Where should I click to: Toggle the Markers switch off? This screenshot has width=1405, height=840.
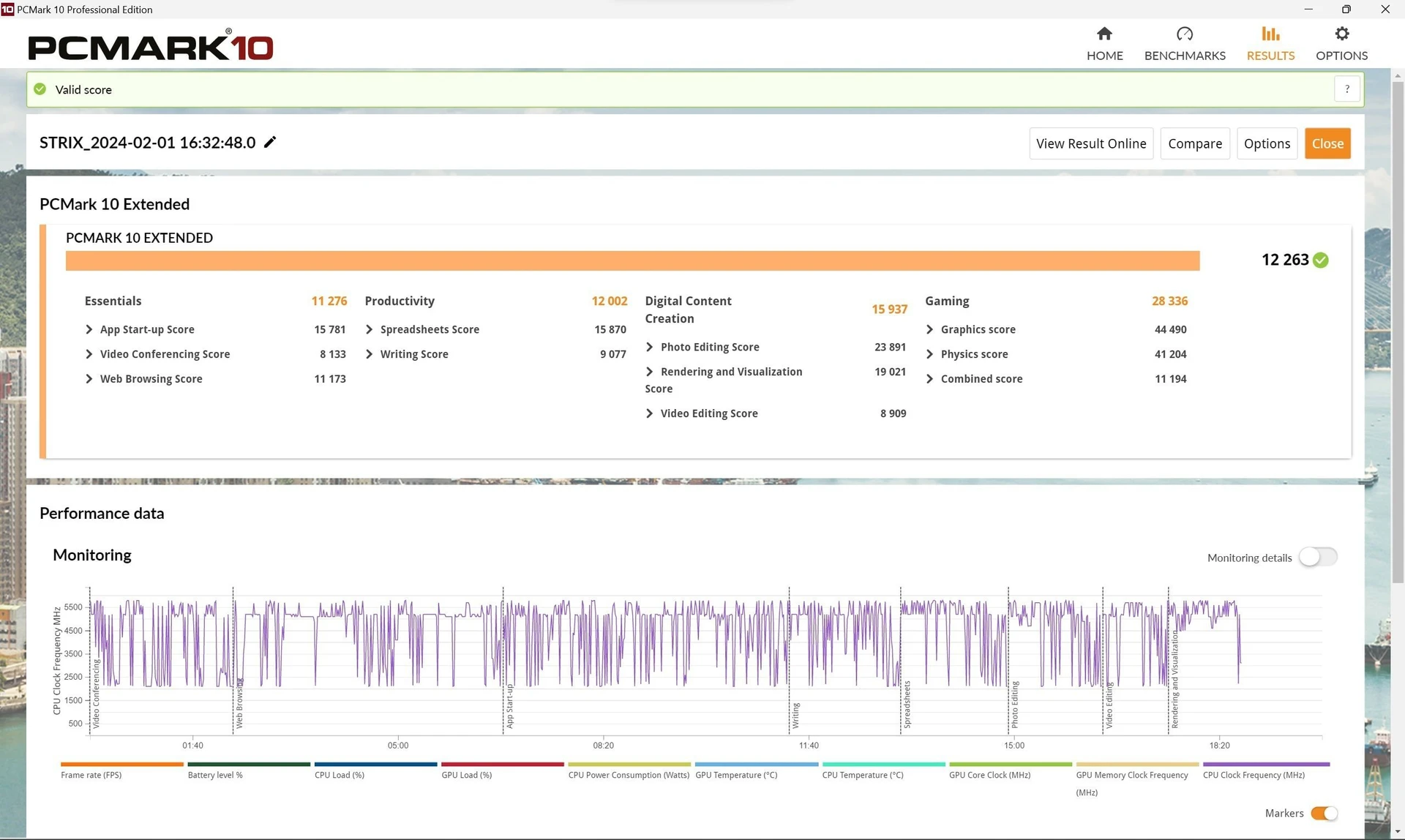(x=1324, y=813)
